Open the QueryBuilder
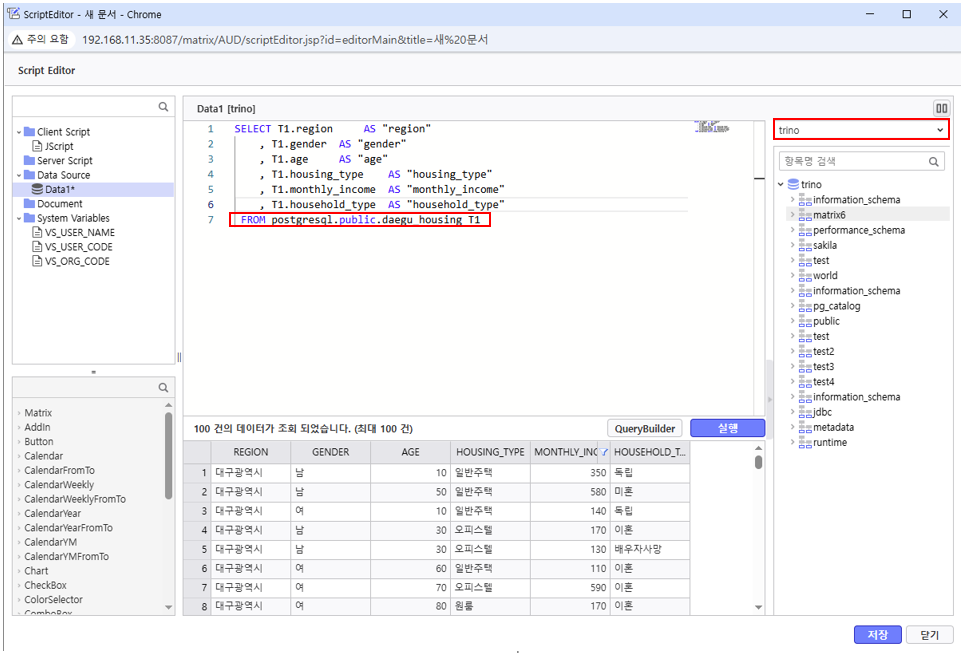 click(x=644, y=428)
